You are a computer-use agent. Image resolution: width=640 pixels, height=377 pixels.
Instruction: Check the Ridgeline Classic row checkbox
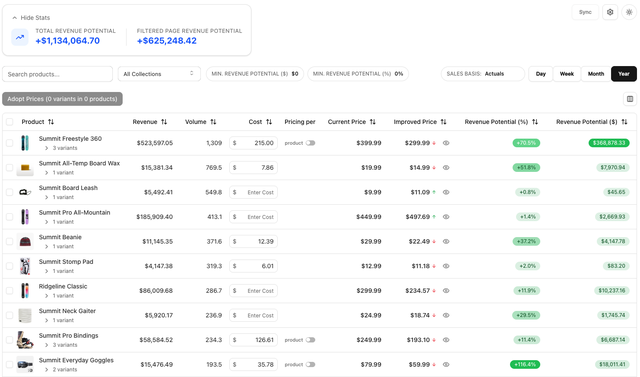click(x=10, y=291)
